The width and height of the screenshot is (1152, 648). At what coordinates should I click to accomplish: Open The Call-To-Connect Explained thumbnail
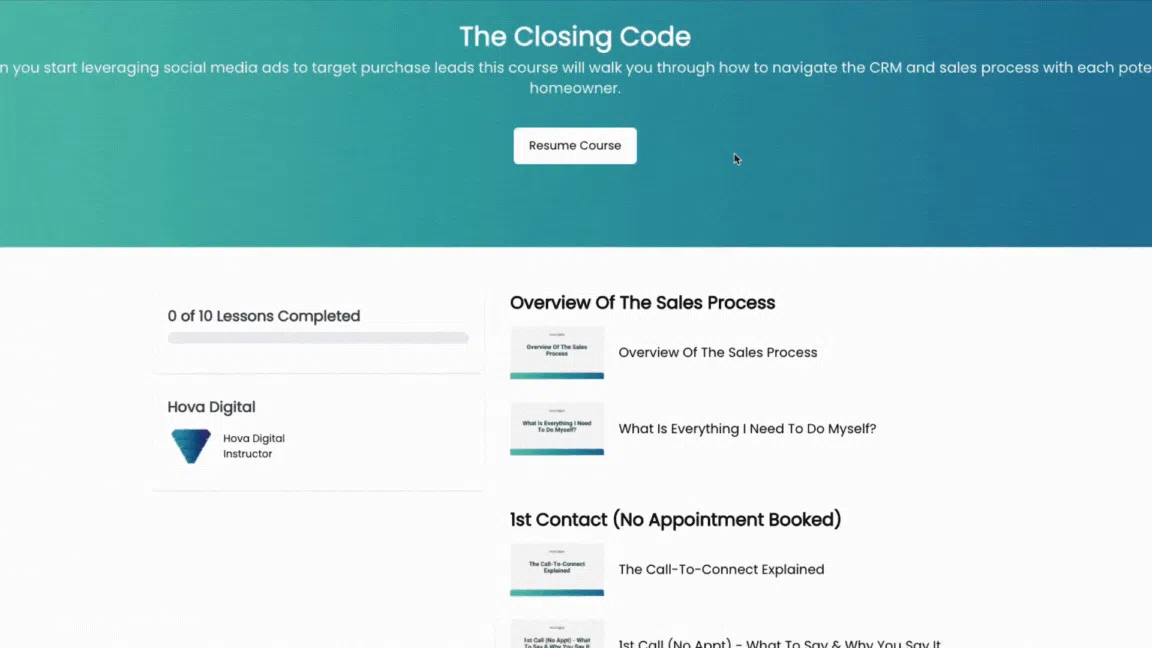[x=557, y=569]
